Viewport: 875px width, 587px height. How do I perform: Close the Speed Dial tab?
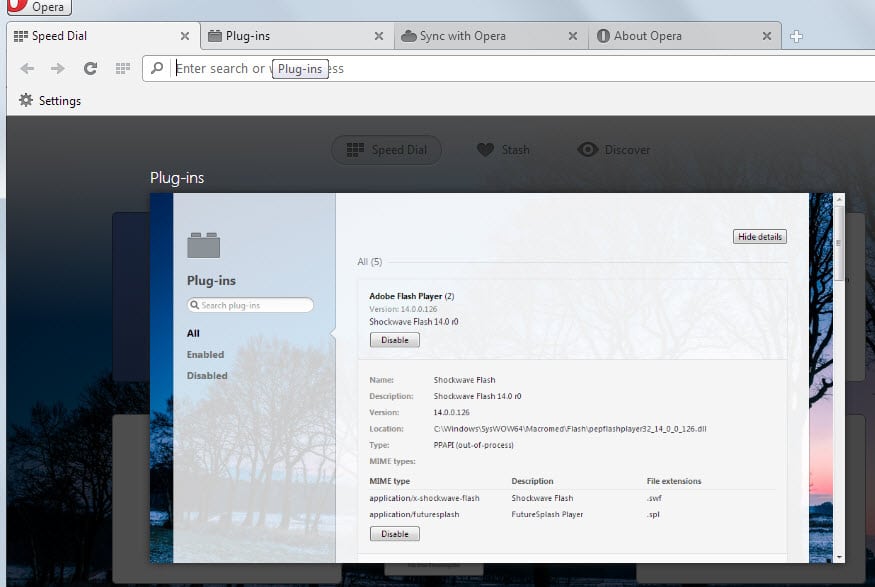coord(185,36)
